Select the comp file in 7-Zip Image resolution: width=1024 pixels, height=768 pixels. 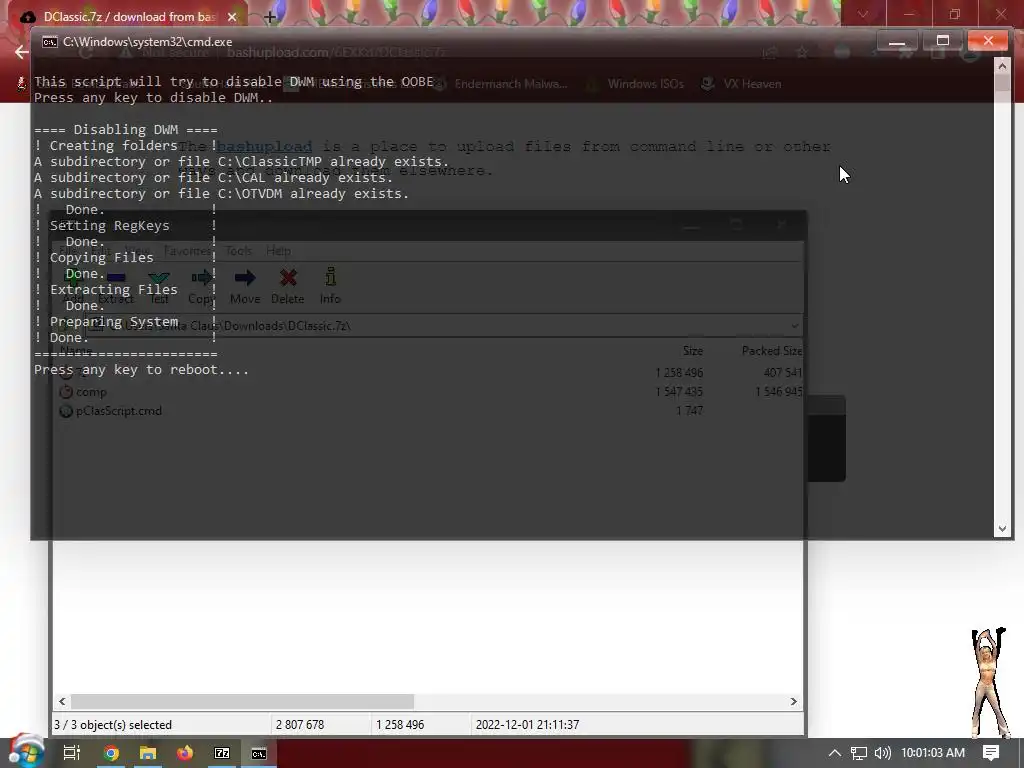(x=91, y=392)
